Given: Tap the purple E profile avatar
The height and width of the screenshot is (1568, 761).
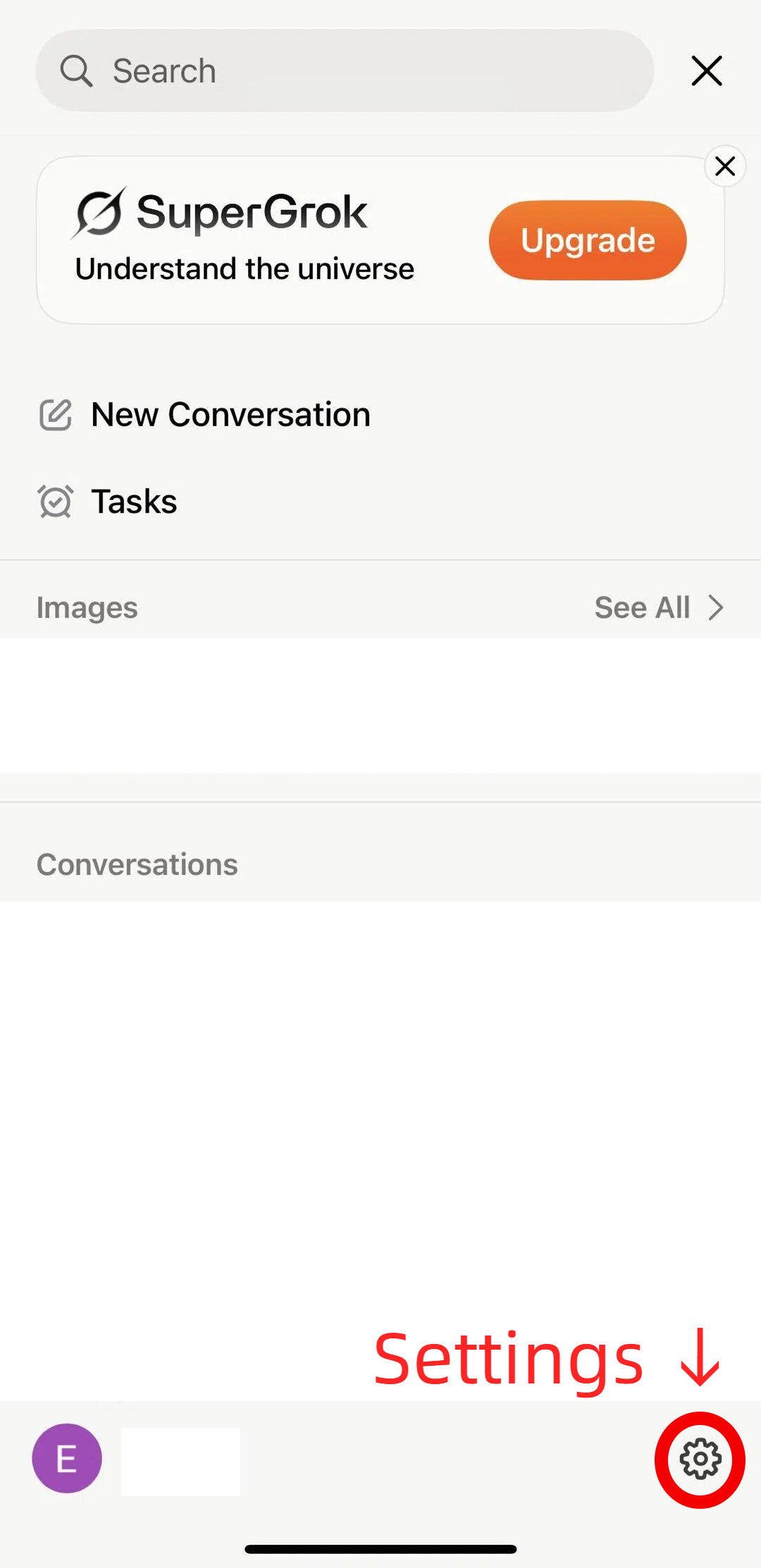Looking at the screenshot, I should [x=67, y=1458].
